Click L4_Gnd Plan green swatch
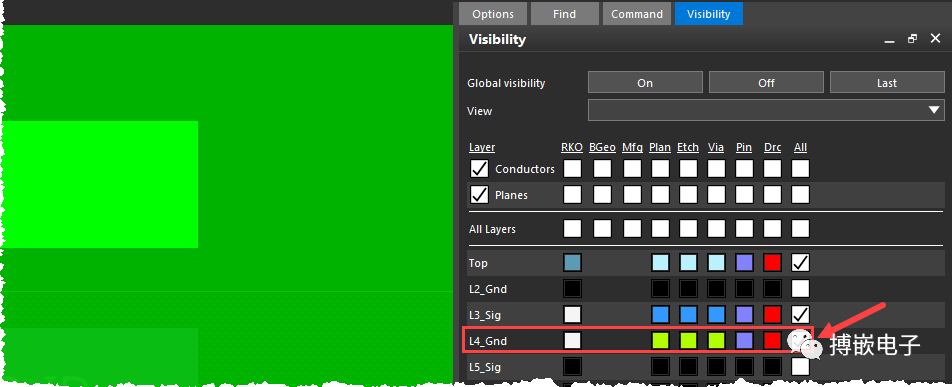952x387 pixels. click(660, 340)
